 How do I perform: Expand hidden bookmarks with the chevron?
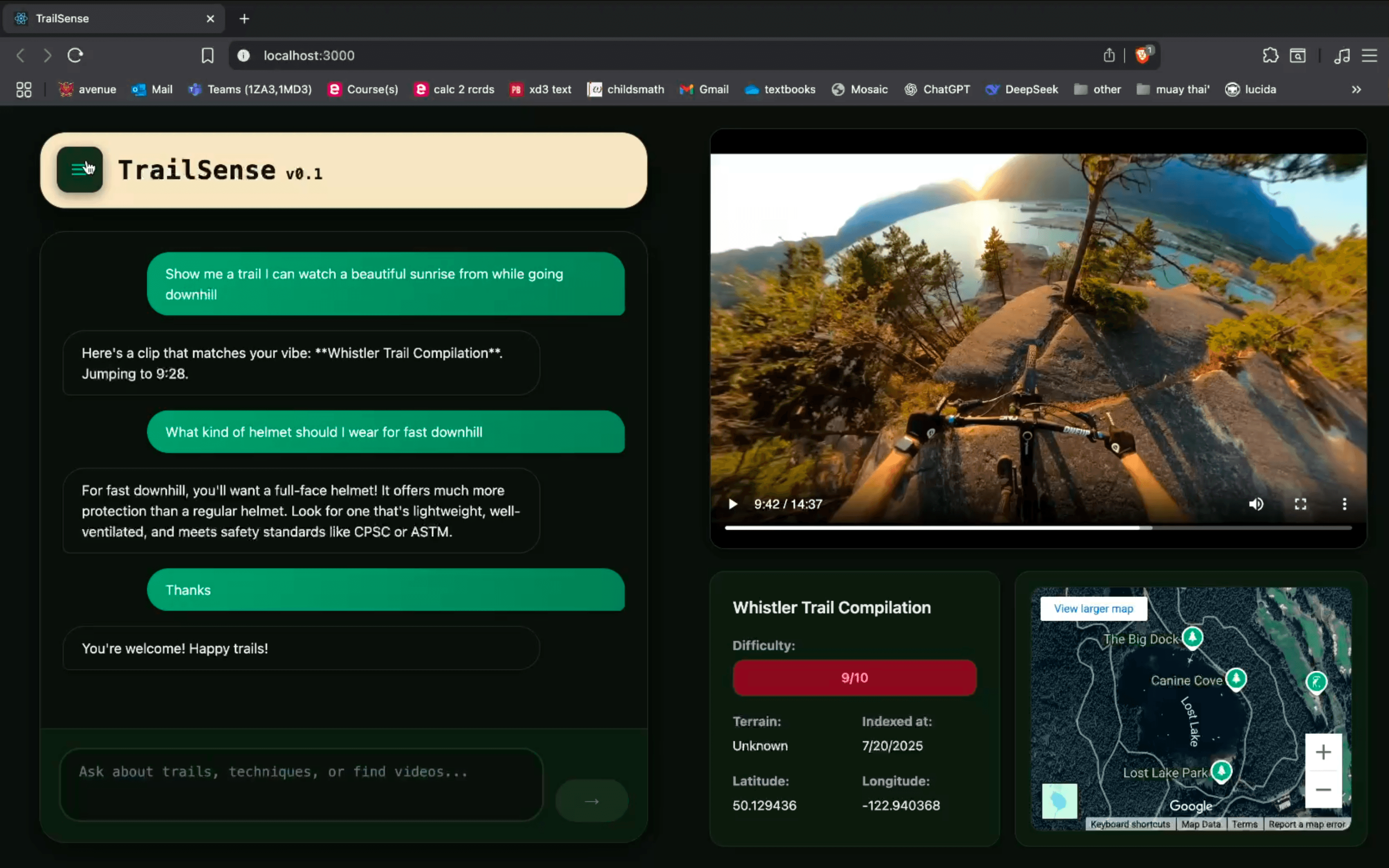click(x=1356, y=90)
